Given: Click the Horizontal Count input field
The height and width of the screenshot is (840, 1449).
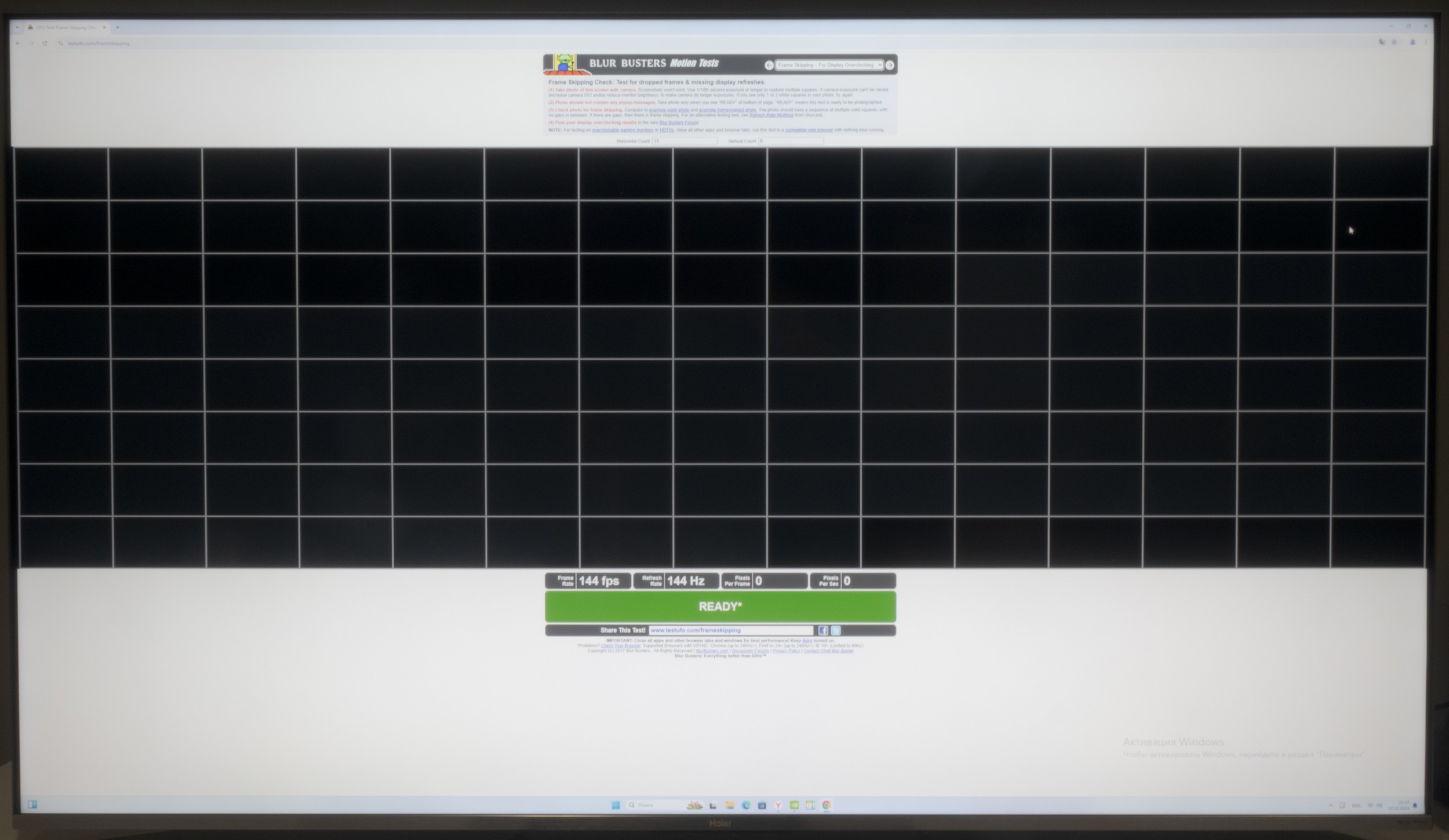Looking at the screenshot, I should coord(685,141).
